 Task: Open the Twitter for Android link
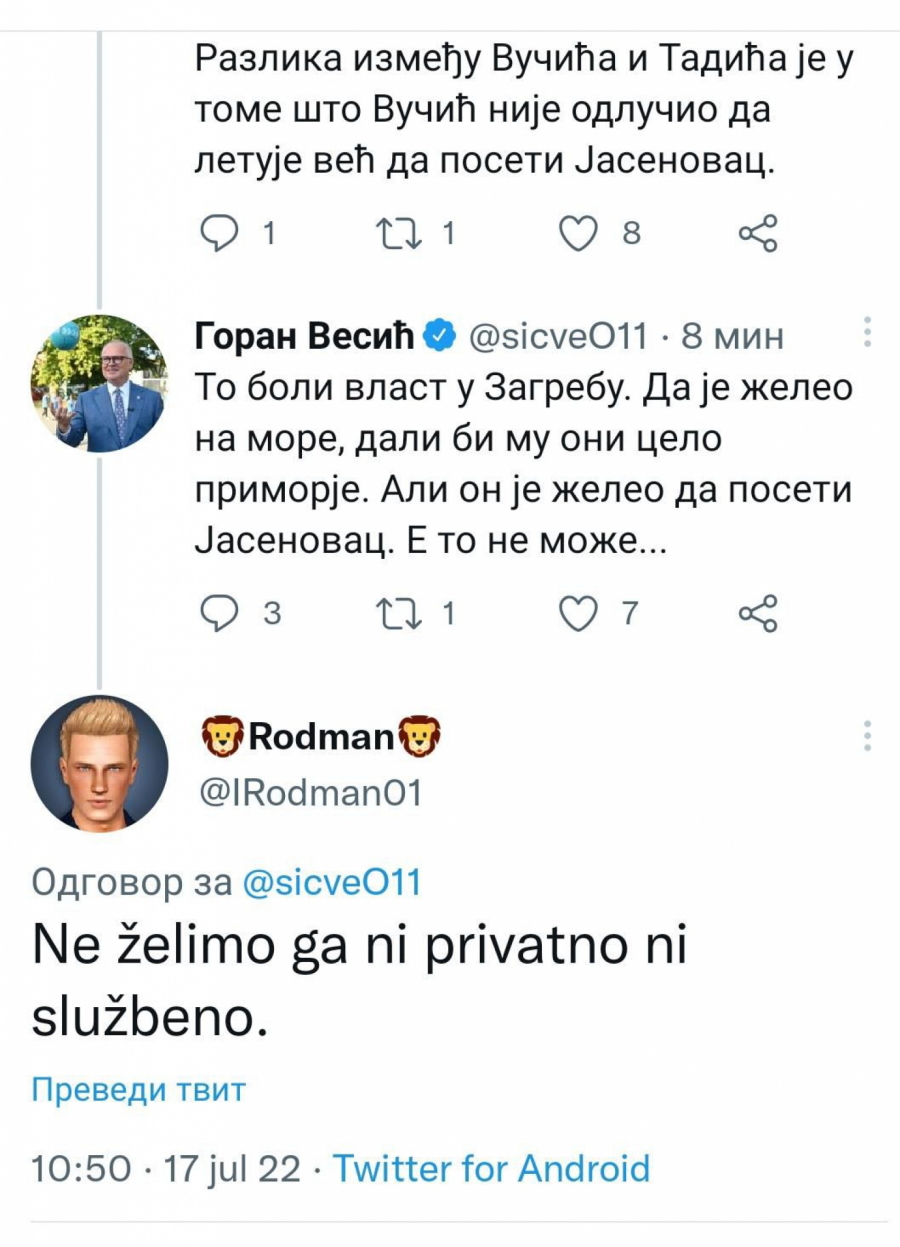(x=493, y=1167)
